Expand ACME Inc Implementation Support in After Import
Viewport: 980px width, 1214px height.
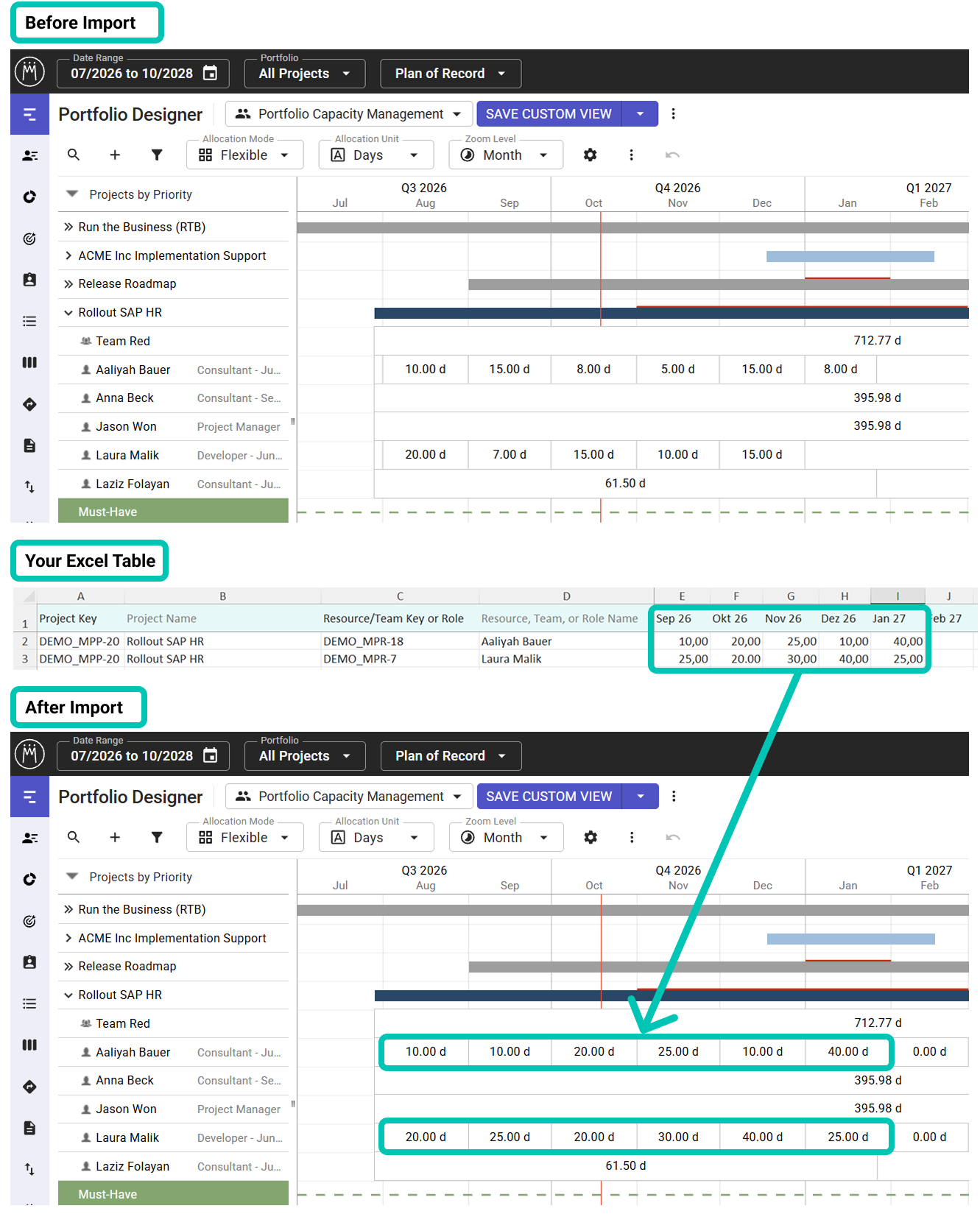68,938
